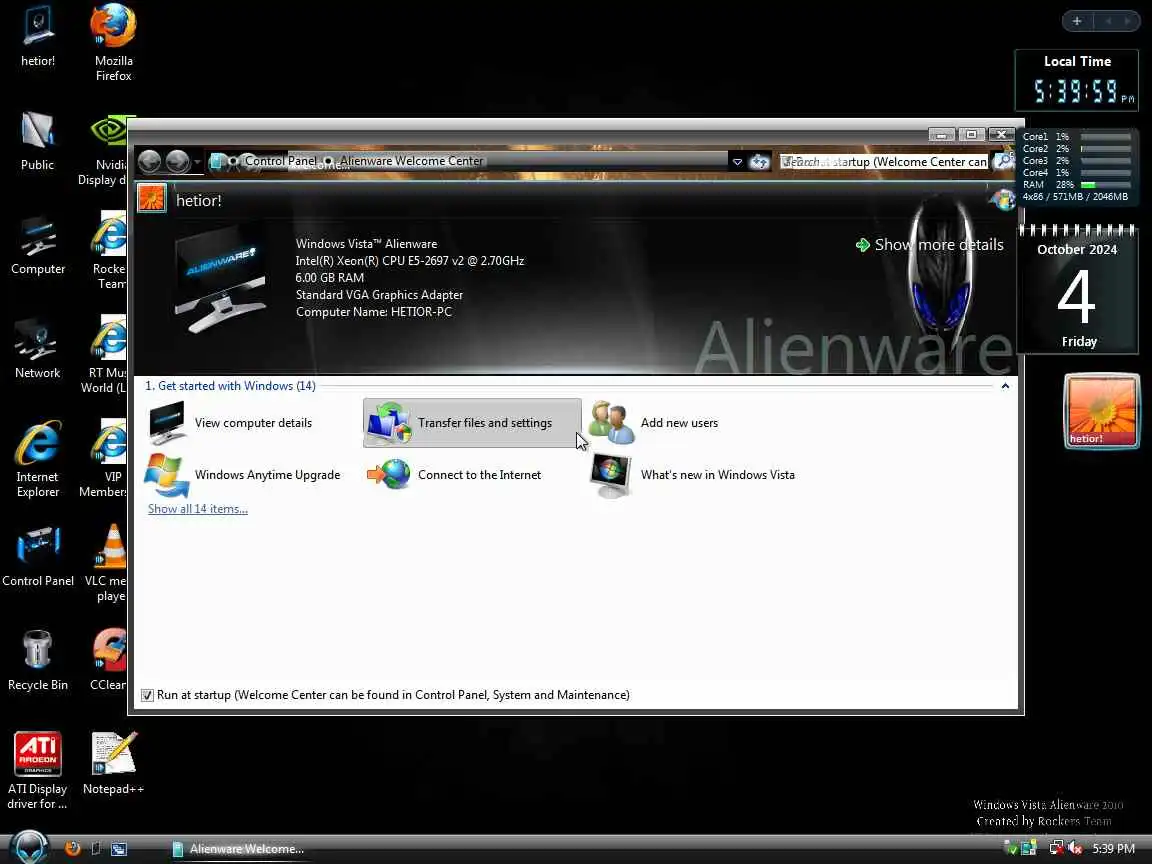
Task: Click the hetior! slideshow gadget thumbnail
Action: 1102,411
